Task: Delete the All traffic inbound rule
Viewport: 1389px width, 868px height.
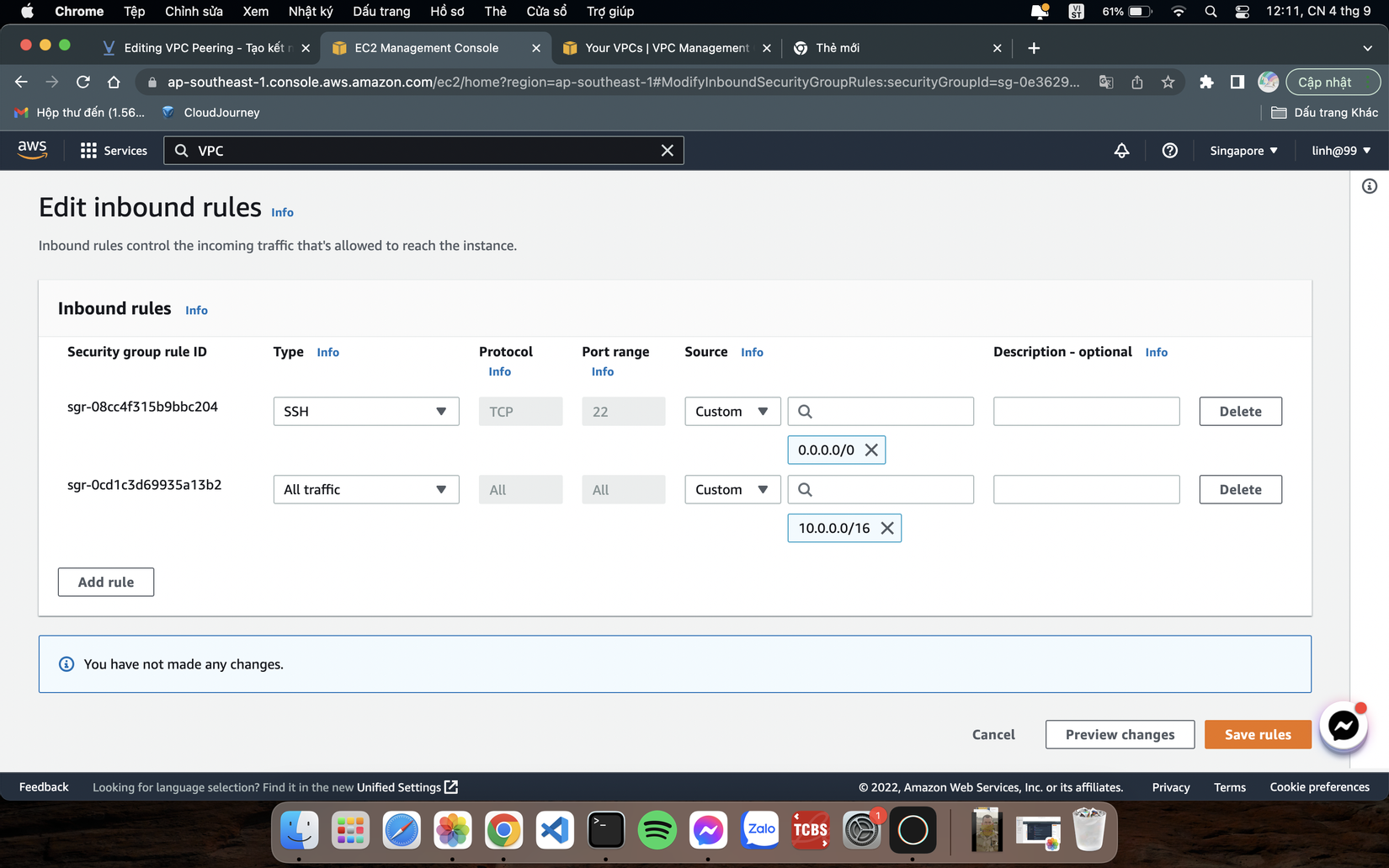Action: pyautogui.click(x=1240, y=489)
